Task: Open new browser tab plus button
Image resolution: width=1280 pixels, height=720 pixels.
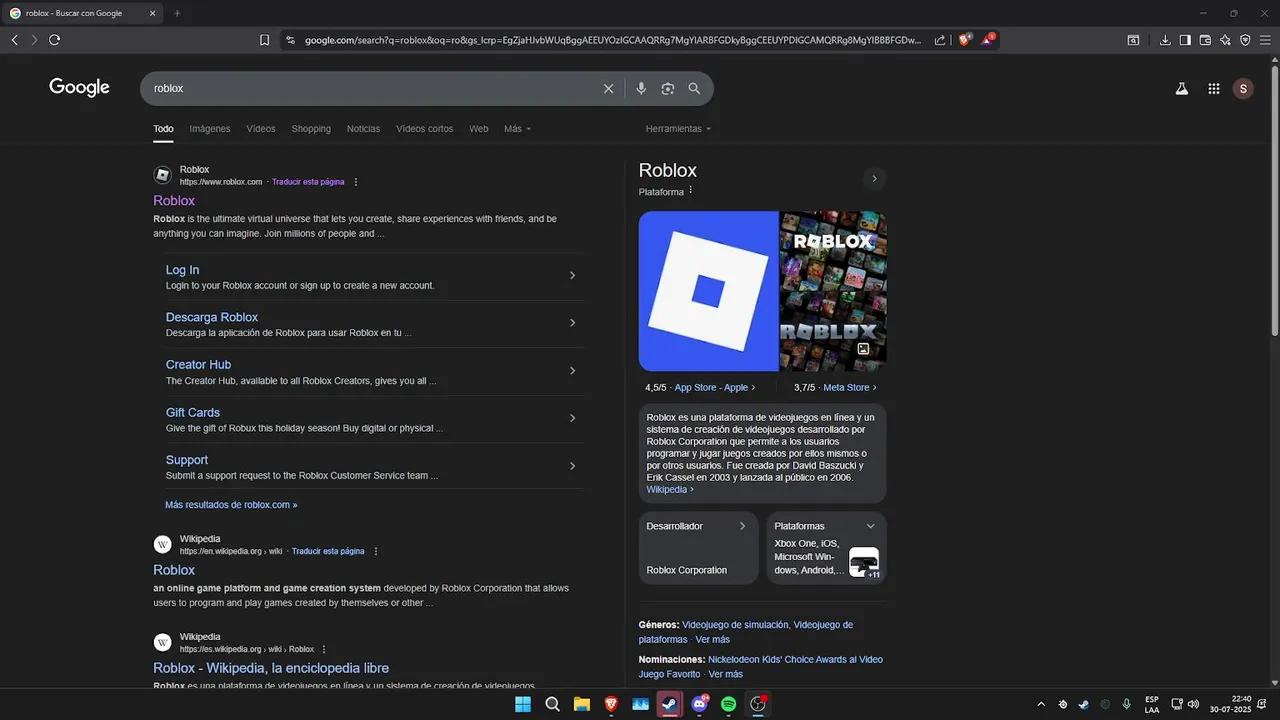Action: click(177, 14)
